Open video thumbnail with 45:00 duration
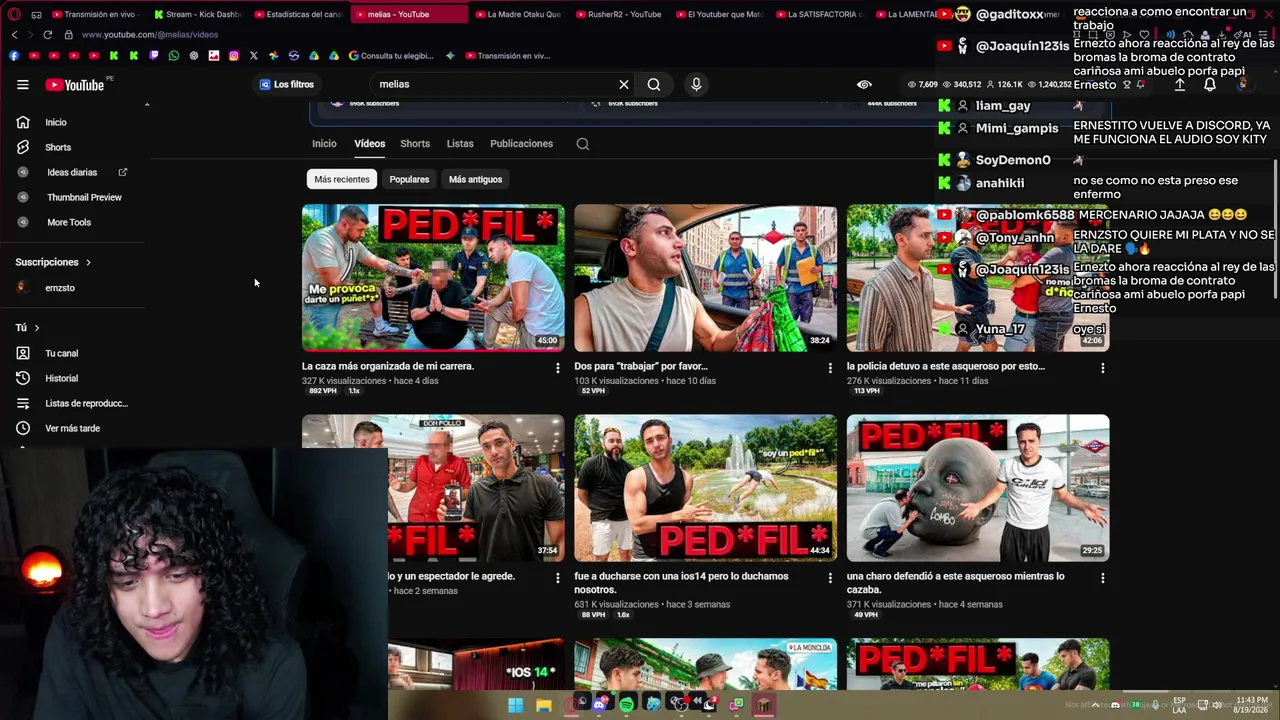Image resolution: width=1280 pixels, height=720 pixels. [433, 277]
